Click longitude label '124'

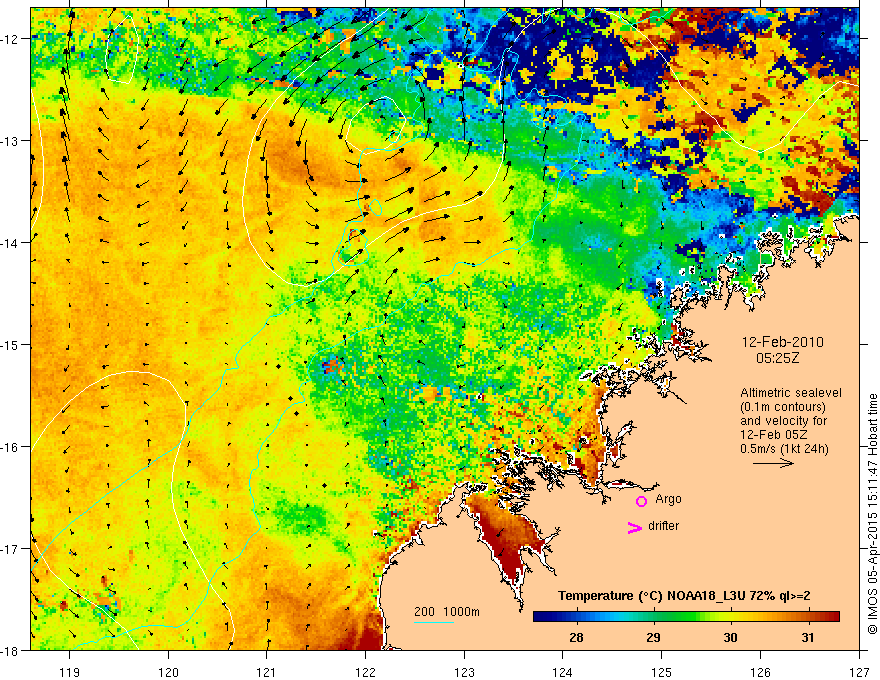tap(563, 672)
